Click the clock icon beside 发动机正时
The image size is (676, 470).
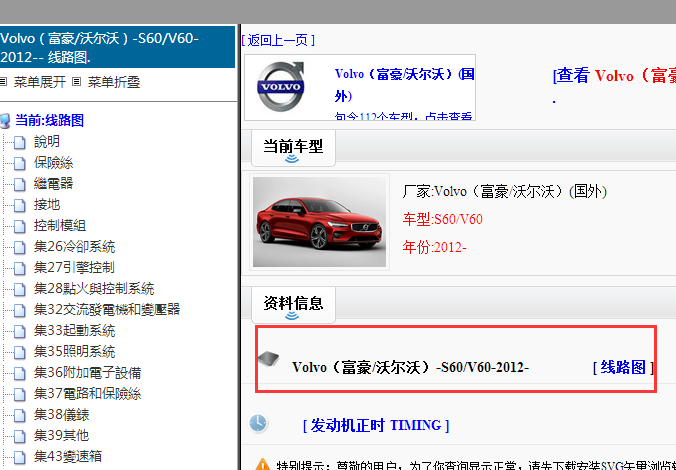[258, 423]
